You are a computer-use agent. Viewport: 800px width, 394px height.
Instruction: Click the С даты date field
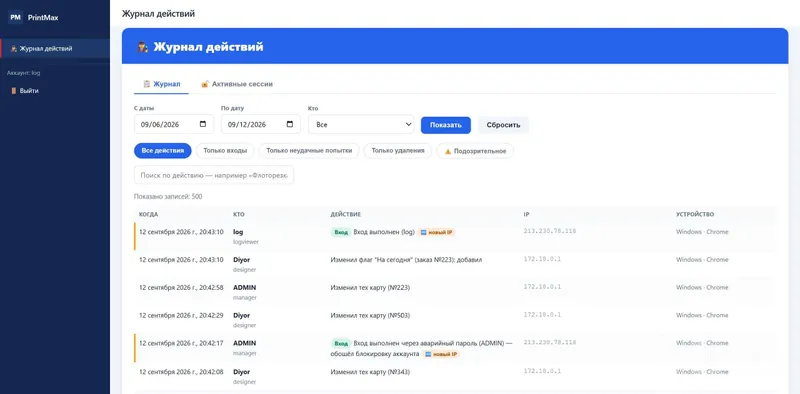pyautogui.click(x=174, y=124)
